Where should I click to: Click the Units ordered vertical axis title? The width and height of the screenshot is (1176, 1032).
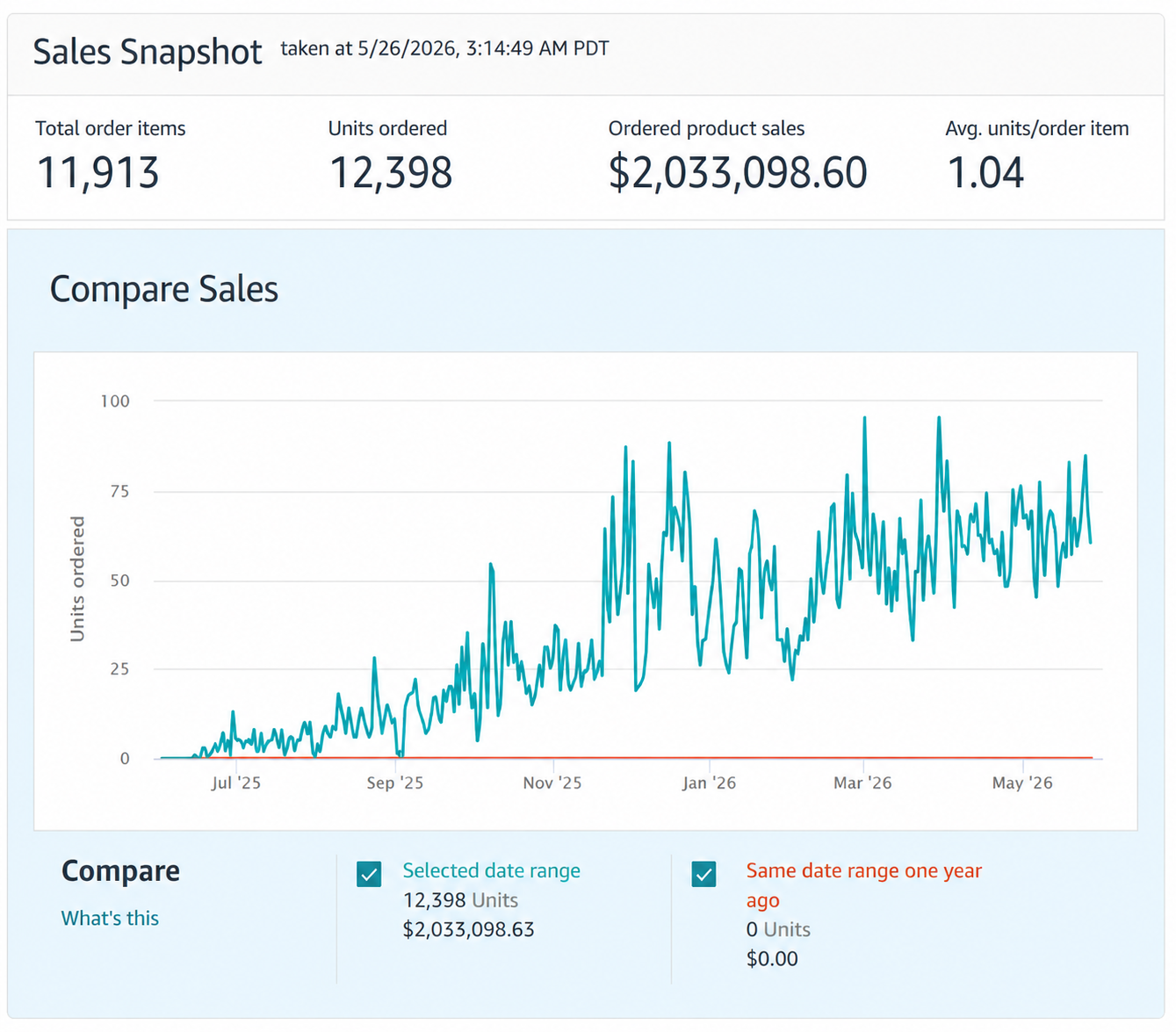77,579
